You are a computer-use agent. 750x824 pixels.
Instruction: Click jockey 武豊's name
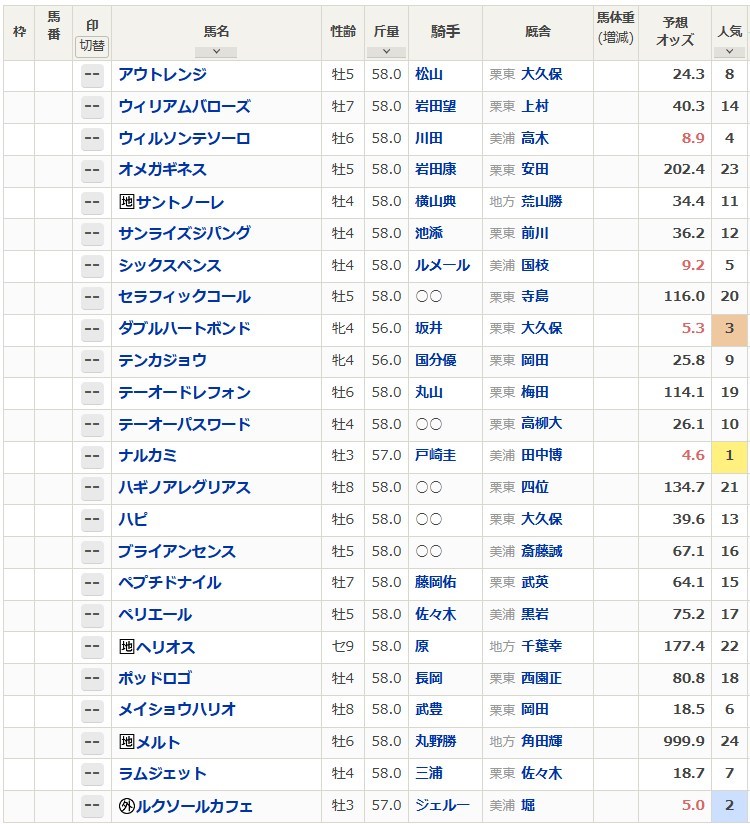click(429, 709)
